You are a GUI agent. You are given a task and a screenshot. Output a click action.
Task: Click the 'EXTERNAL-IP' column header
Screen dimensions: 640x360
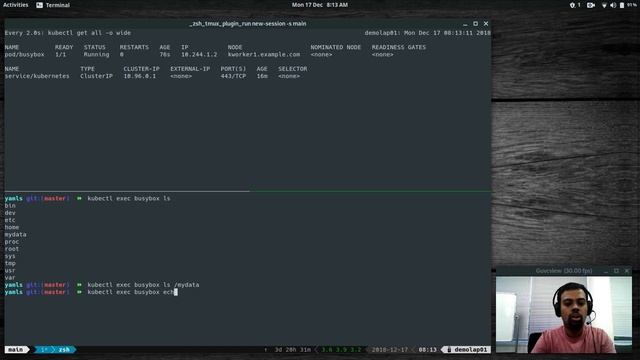click(190, 69)
